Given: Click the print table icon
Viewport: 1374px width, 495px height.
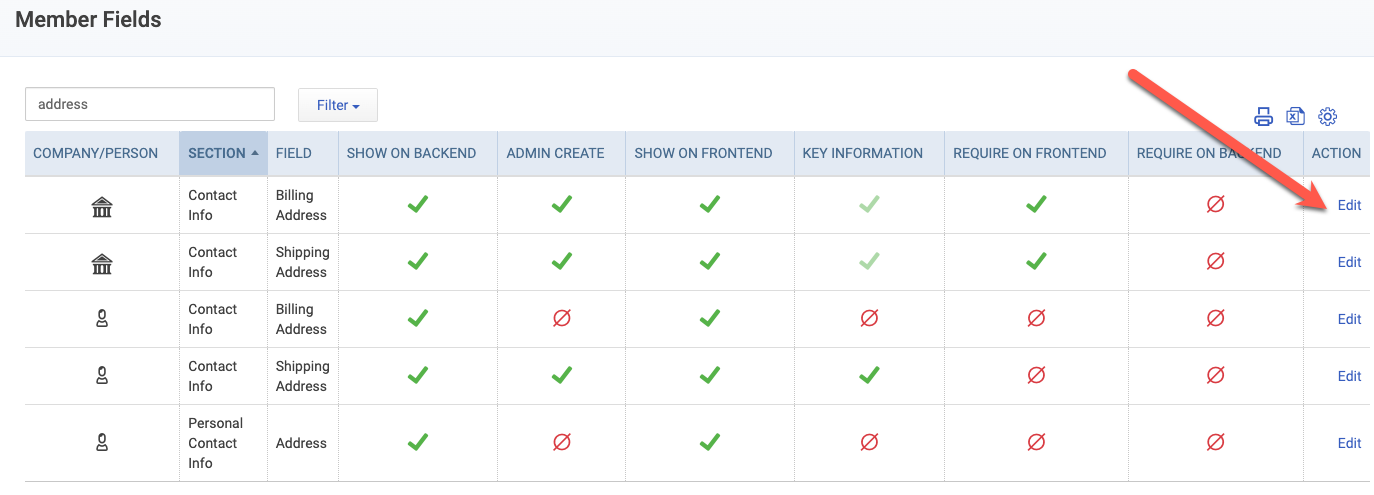Looking at the screenshot, I should coord(1264,117).
